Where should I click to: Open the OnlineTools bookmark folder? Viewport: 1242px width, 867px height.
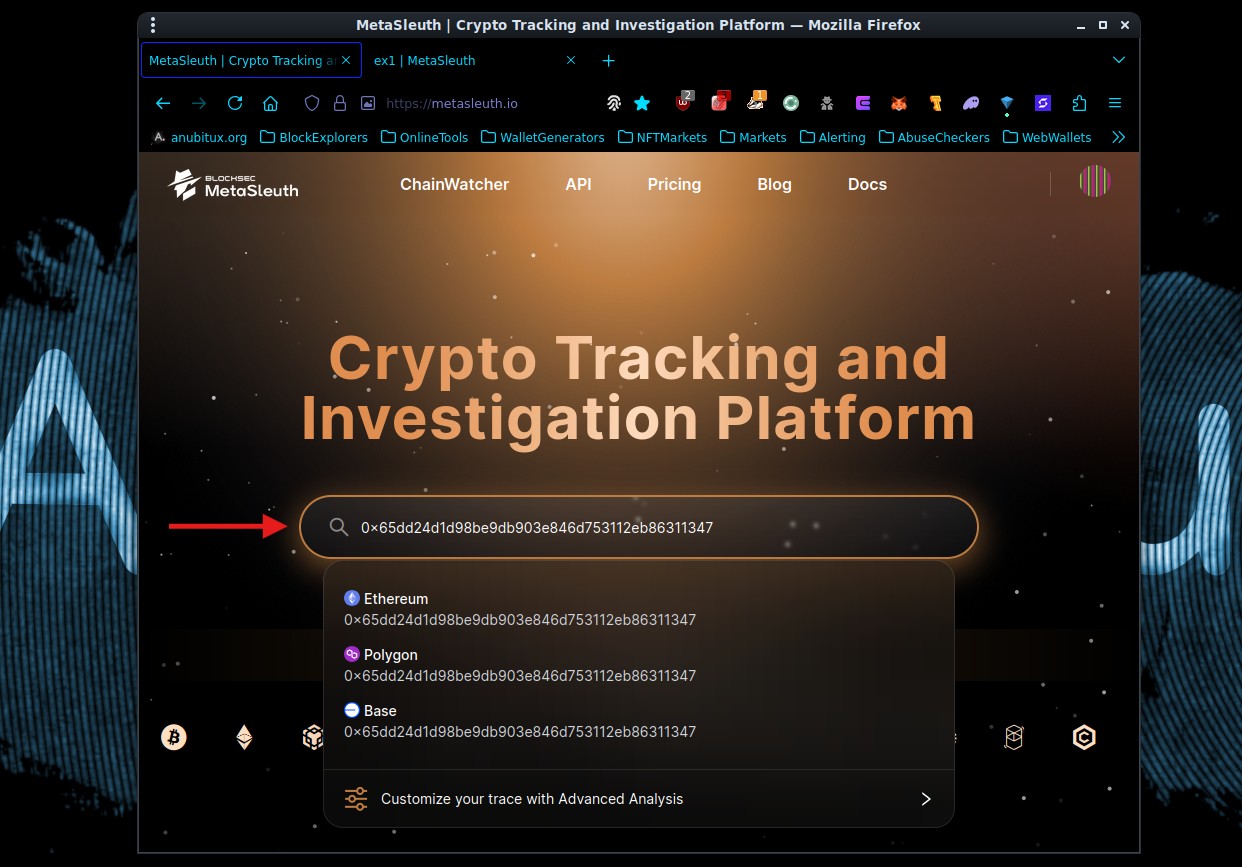pos(424,137)
